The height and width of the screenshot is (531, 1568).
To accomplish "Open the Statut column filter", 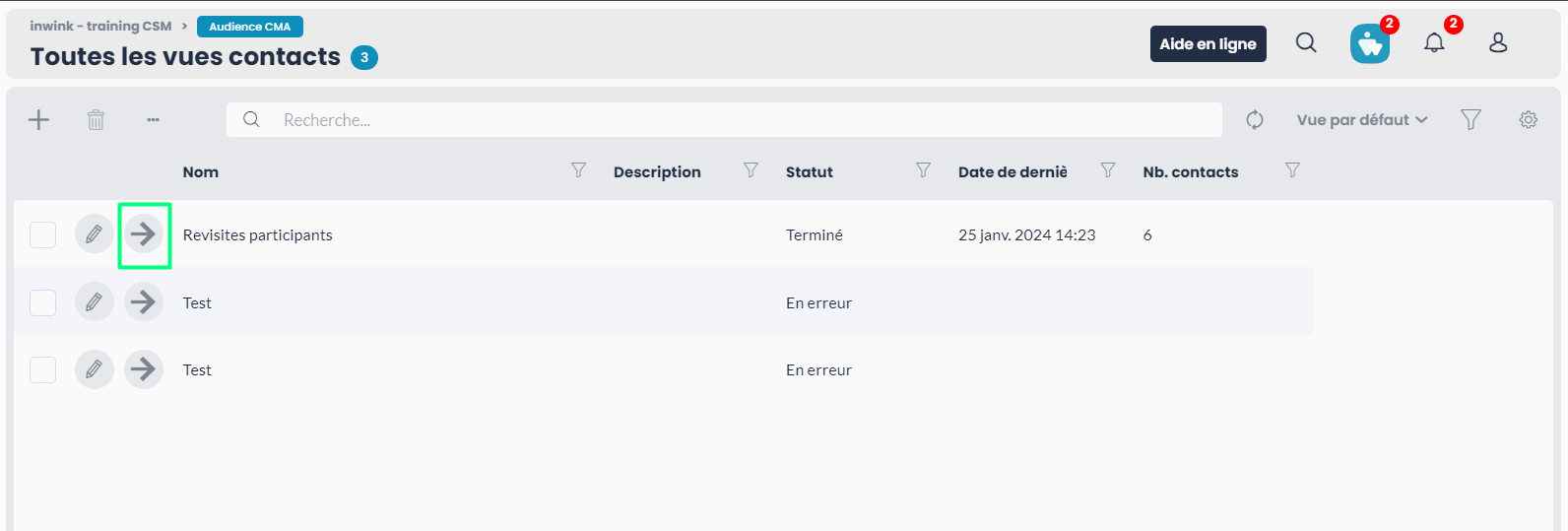I will click(923, 170).
